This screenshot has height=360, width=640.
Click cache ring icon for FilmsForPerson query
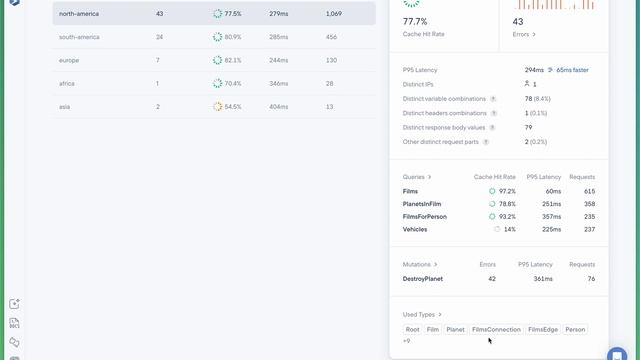pyautogui.click(x=492, y=216)
